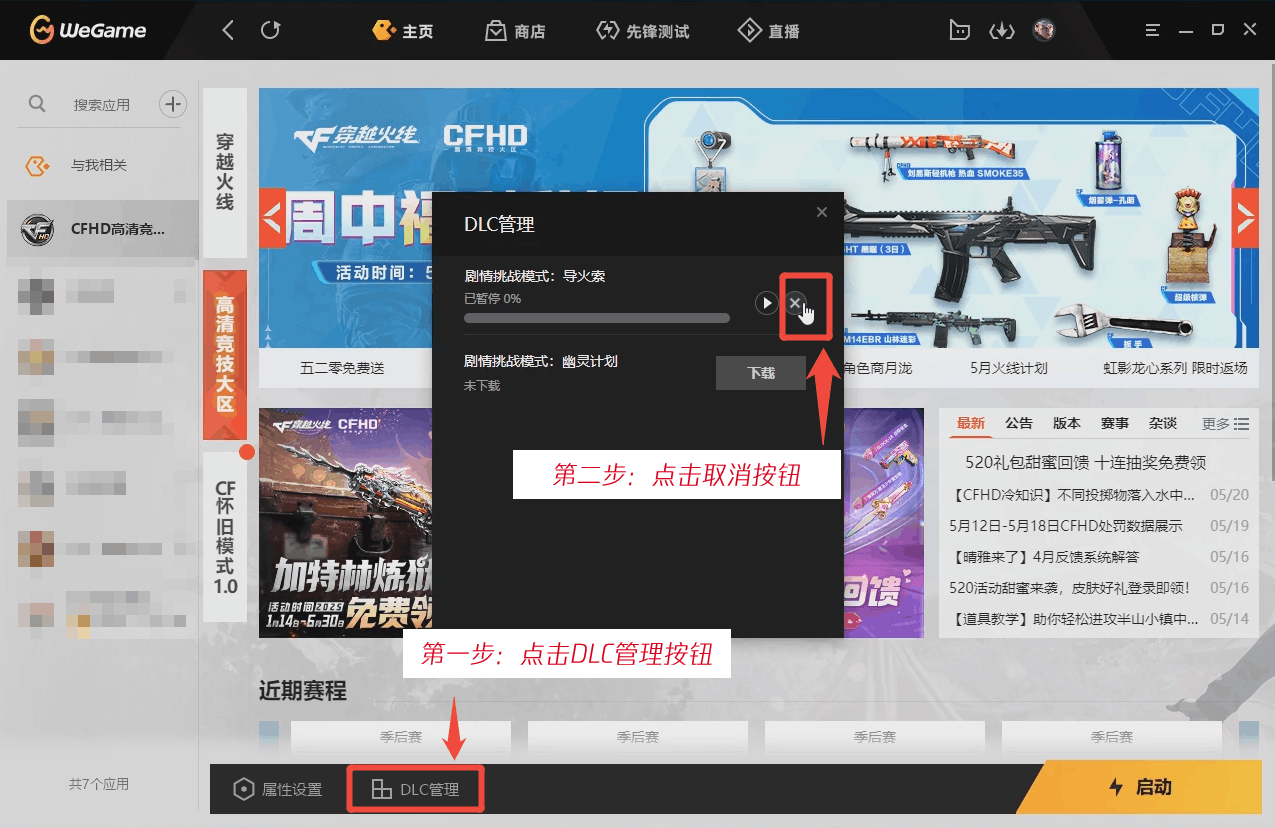Screen dimensions: 1275x828
Task: Open the 五二零免费送 banner caption
Action: (x=342, y=368)
